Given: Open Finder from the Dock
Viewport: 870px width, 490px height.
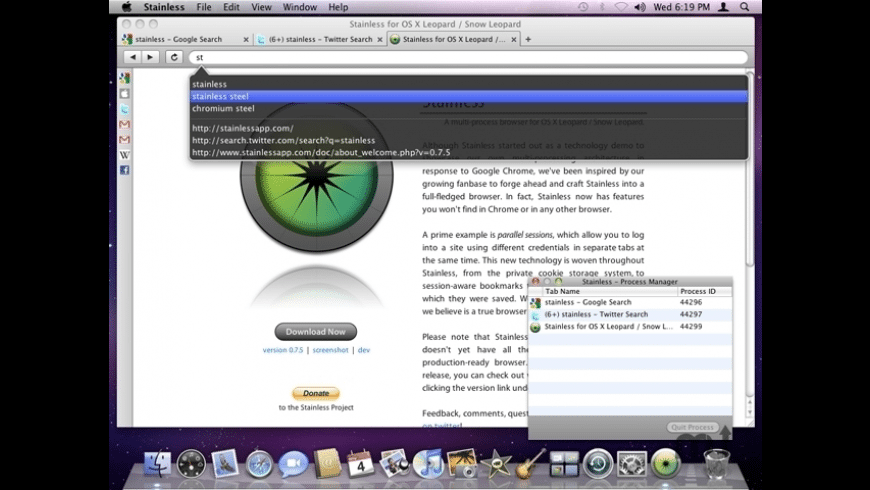Looking at the screenshot, I should point(158,463).
